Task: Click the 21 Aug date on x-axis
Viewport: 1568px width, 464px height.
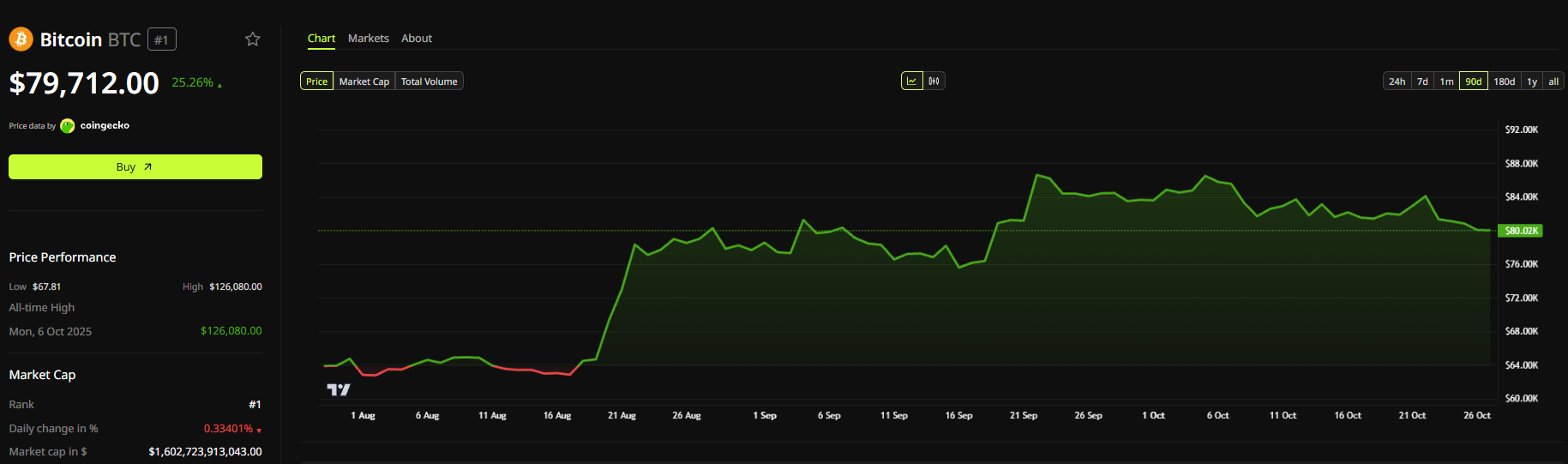Action: click(x=622, y=415)
